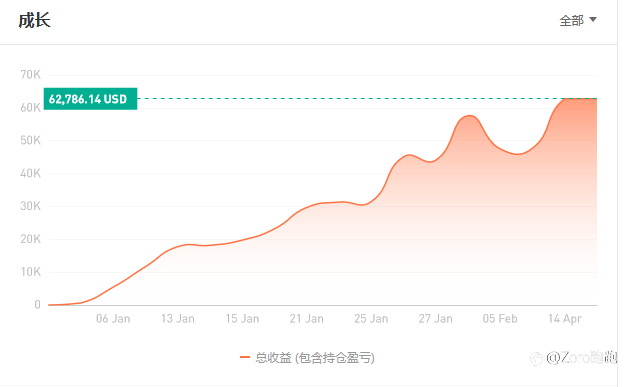The height and width of the screenshot is (387, 625).
Task: Select the 27 Jan axis label
Action: tap(436, 319)
